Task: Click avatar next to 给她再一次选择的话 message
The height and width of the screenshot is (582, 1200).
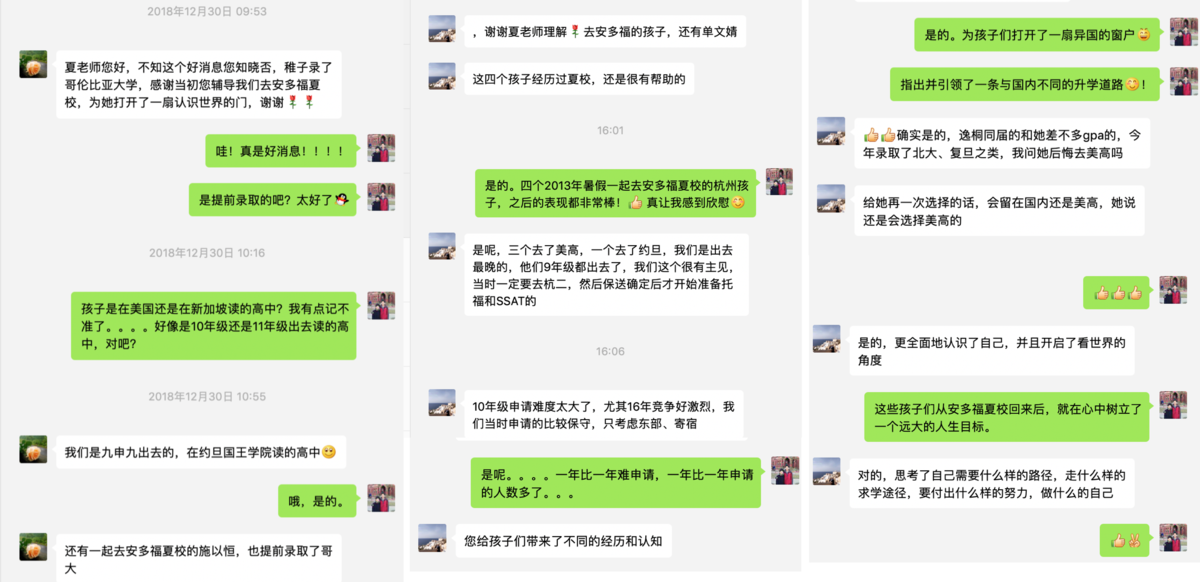Action: pos(831,198)
